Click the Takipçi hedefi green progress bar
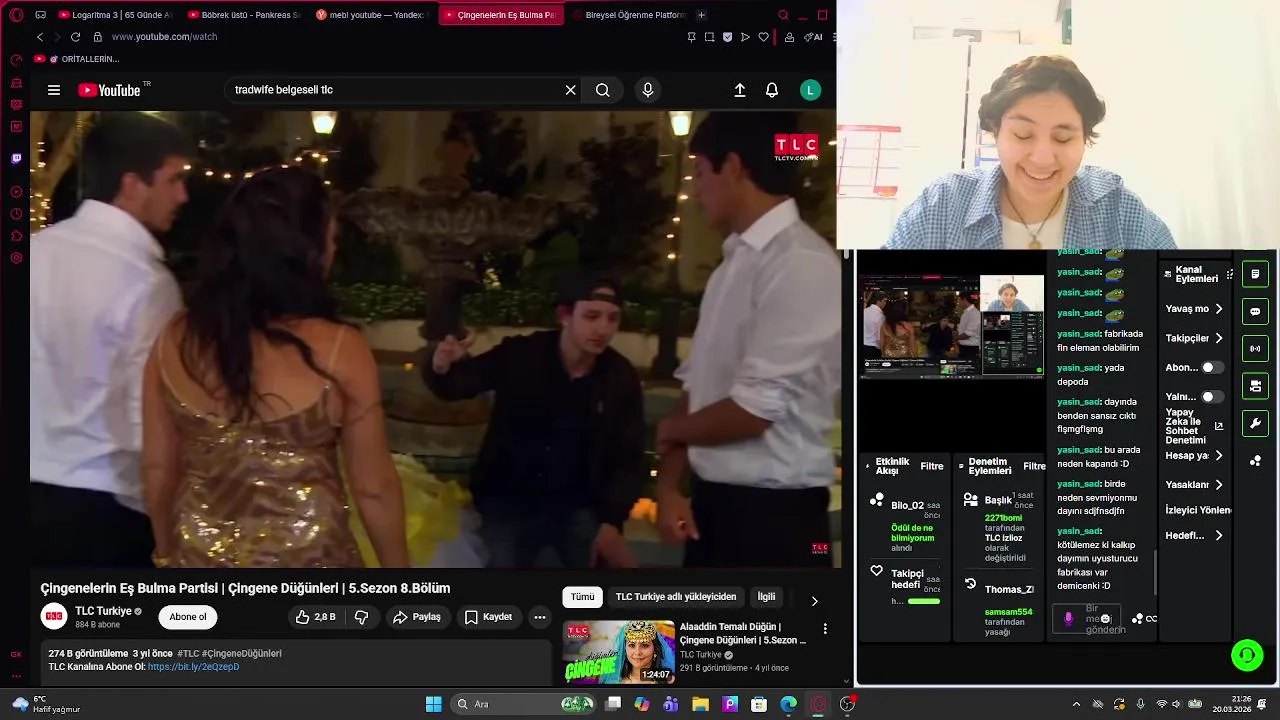Image resolution: width=1280 pixels, height=720 pixels. 924,601
